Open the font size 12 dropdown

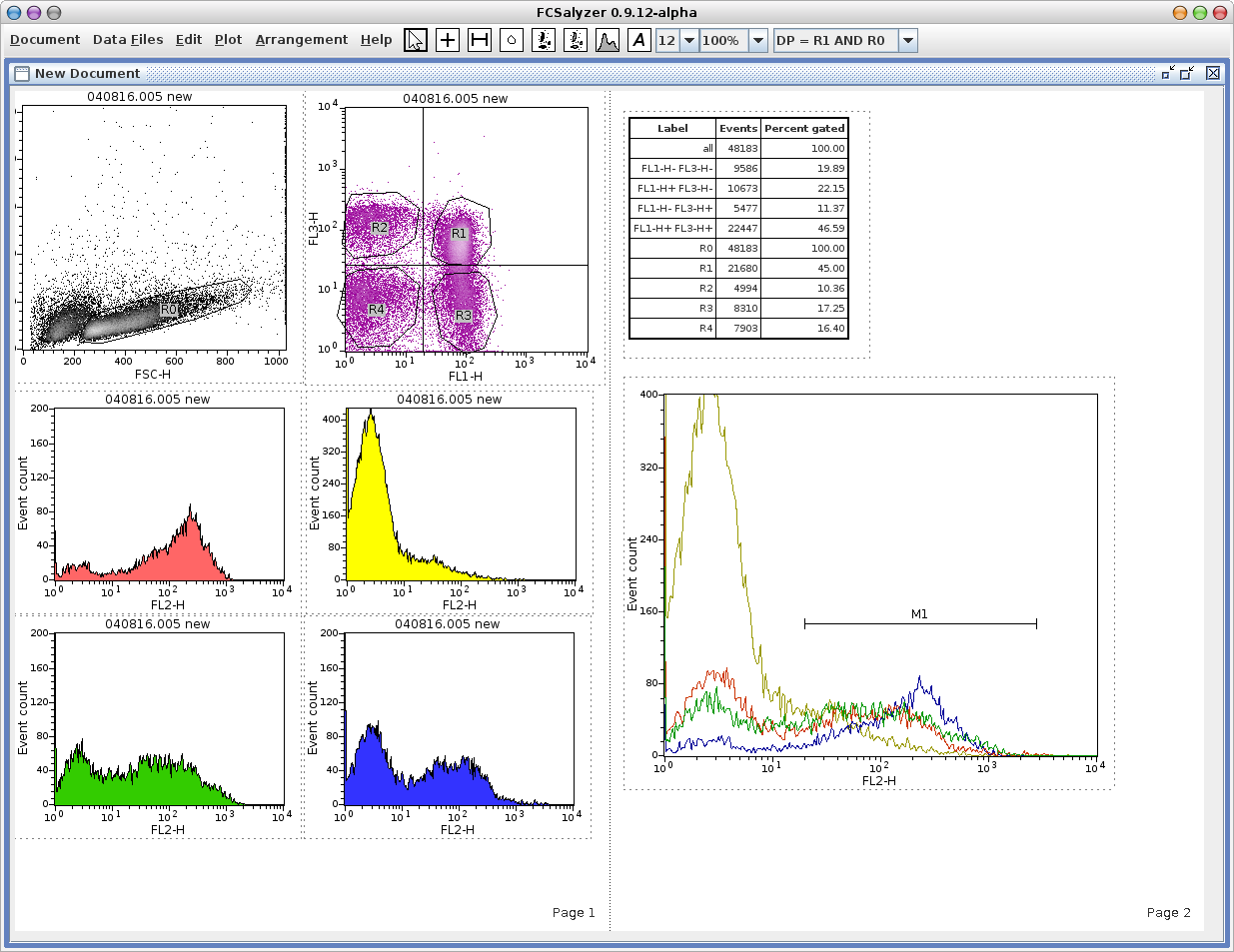point(688,40)
